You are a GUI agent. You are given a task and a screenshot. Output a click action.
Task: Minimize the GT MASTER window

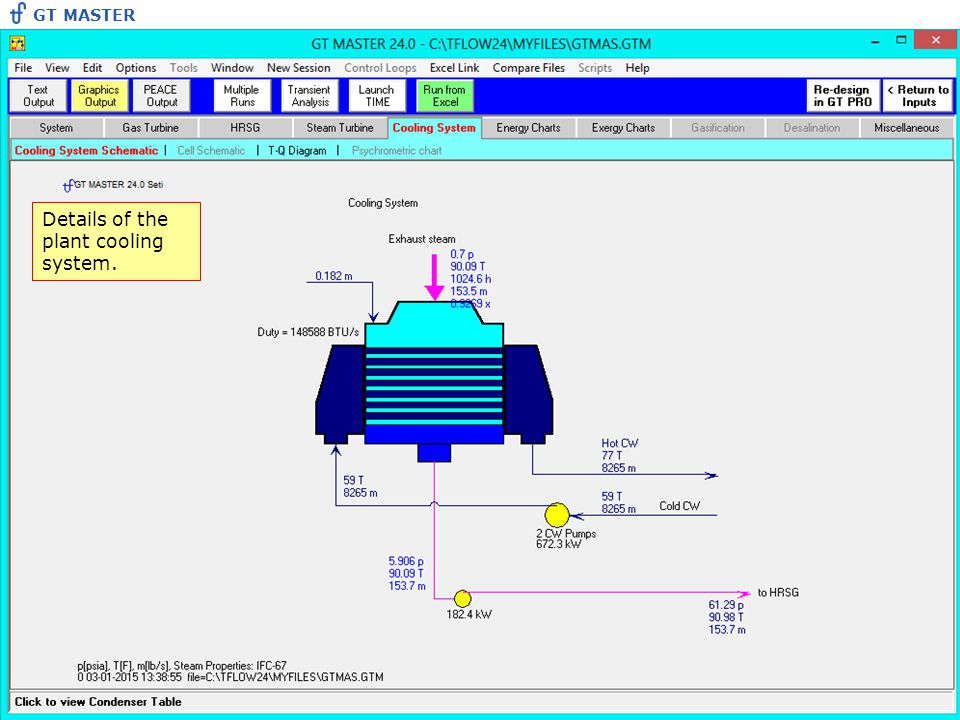(x=875, y=40)
